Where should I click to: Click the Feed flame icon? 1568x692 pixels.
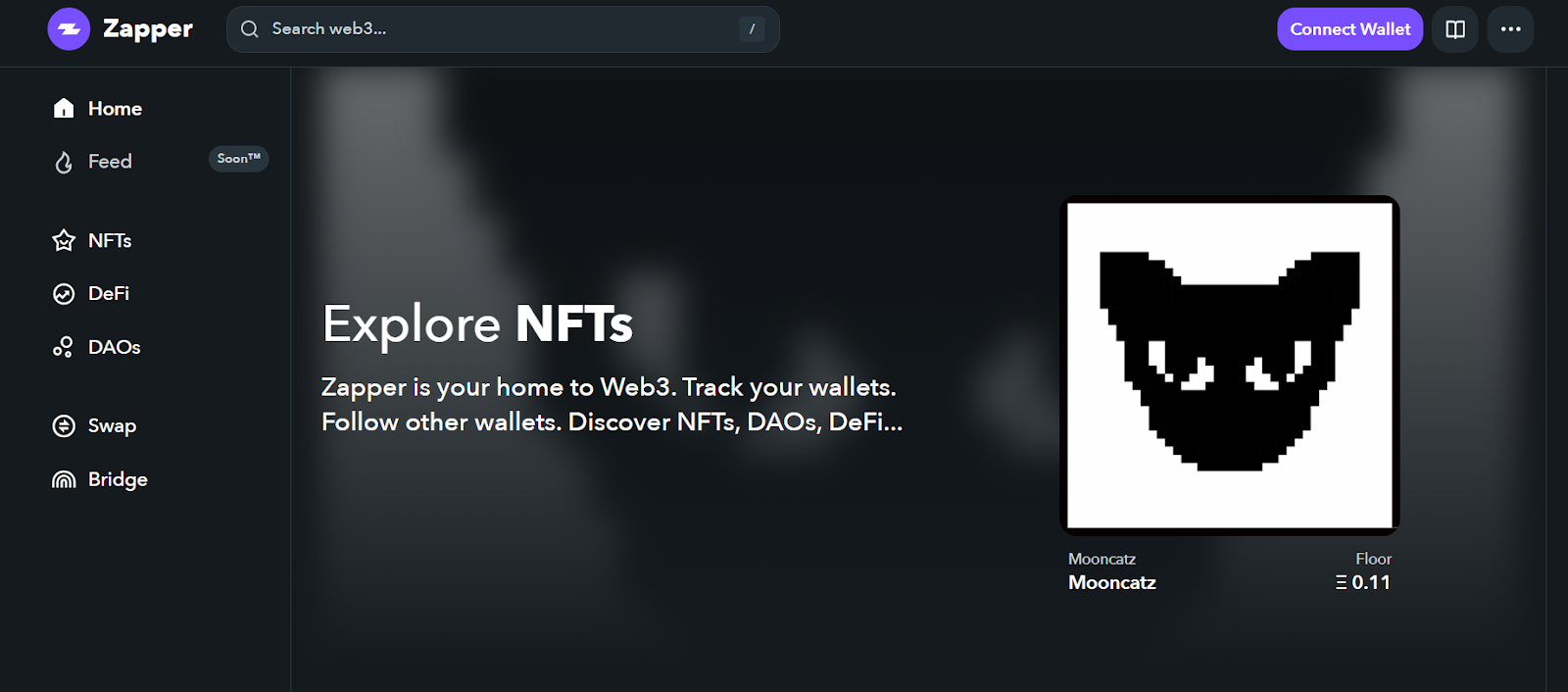click(x=64, y=162)
